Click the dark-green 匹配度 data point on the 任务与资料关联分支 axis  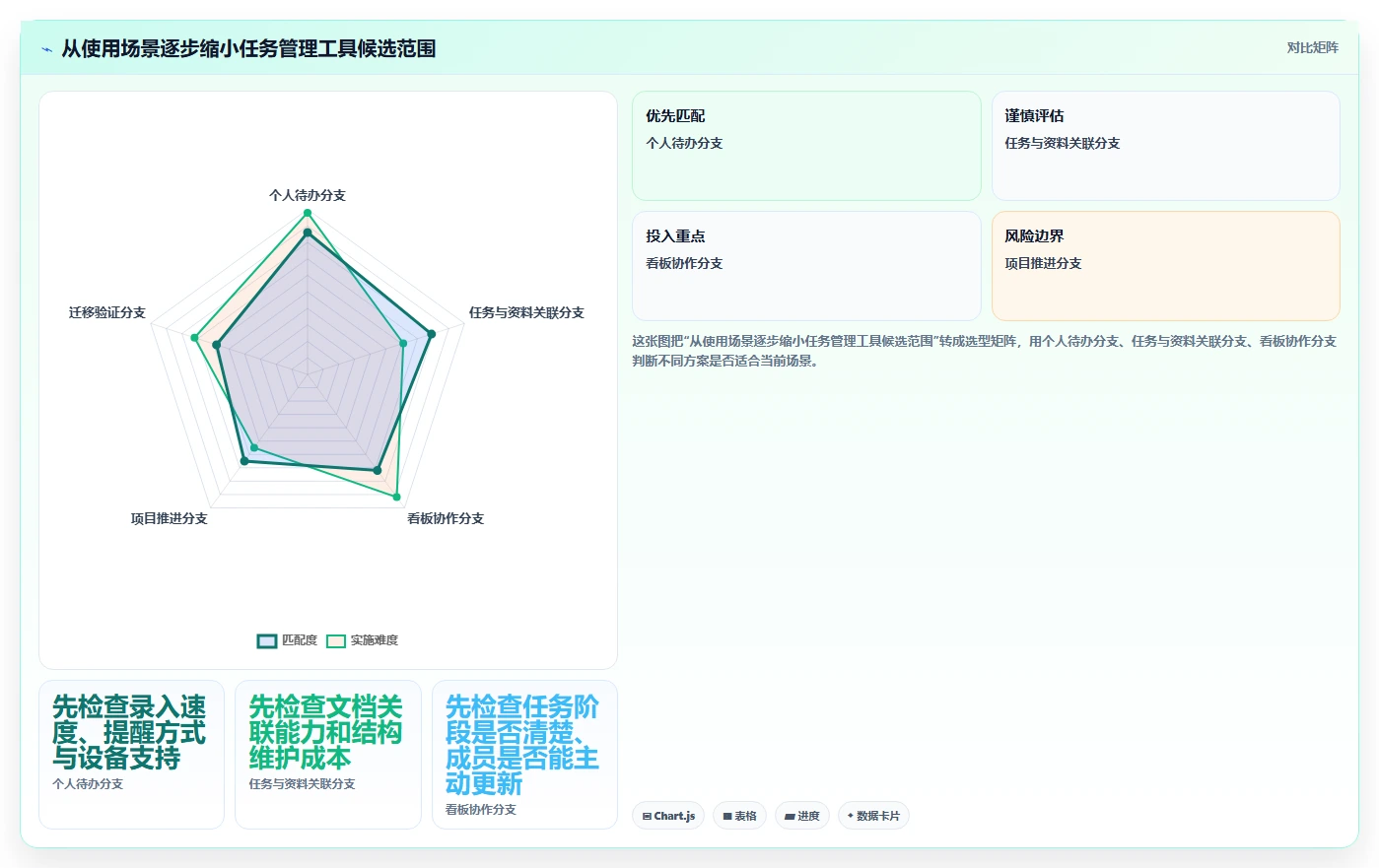(431, 334)
